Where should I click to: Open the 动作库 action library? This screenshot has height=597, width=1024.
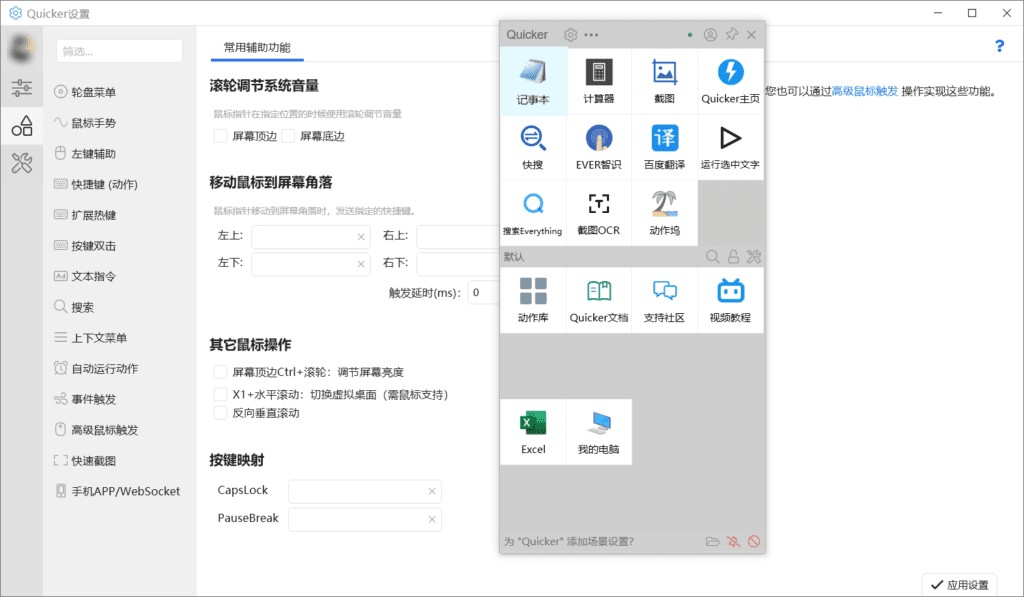[x=533, y=300]
